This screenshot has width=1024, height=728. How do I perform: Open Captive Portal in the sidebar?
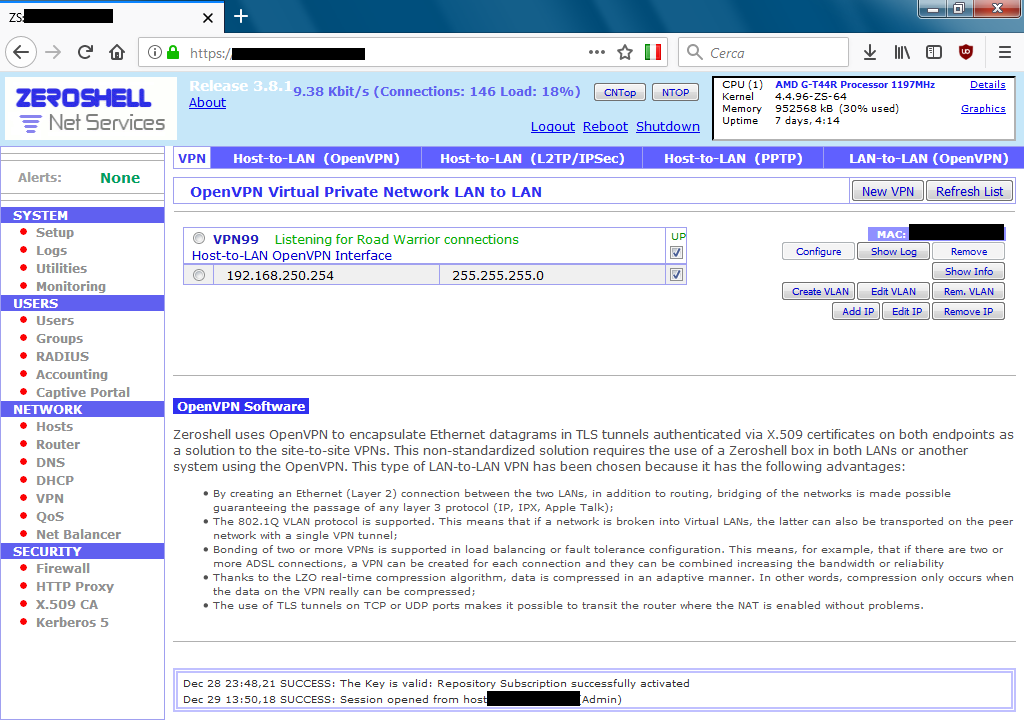[x=83, y=392]
